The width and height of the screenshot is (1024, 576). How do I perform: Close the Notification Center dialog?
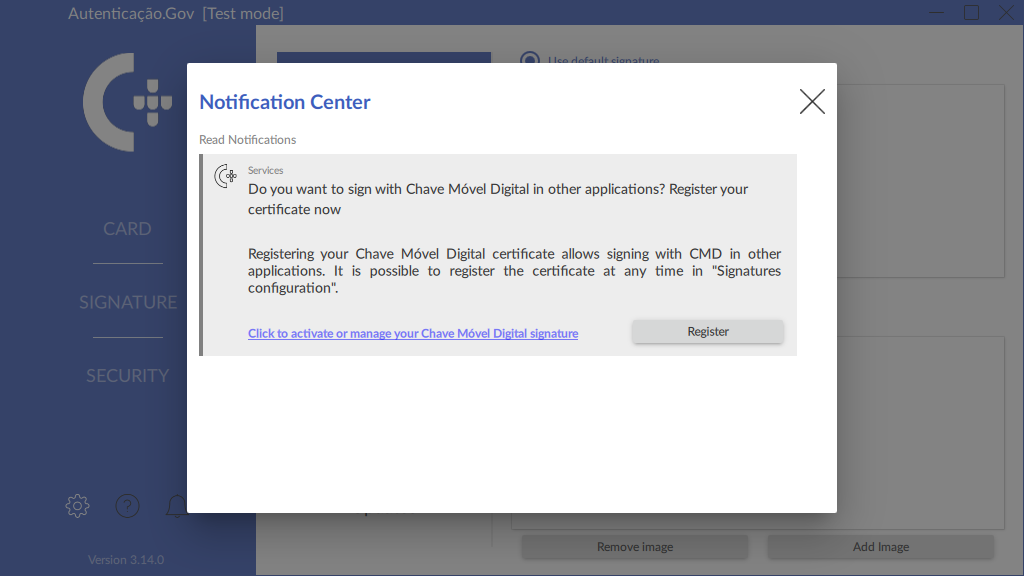coord(812,101)
